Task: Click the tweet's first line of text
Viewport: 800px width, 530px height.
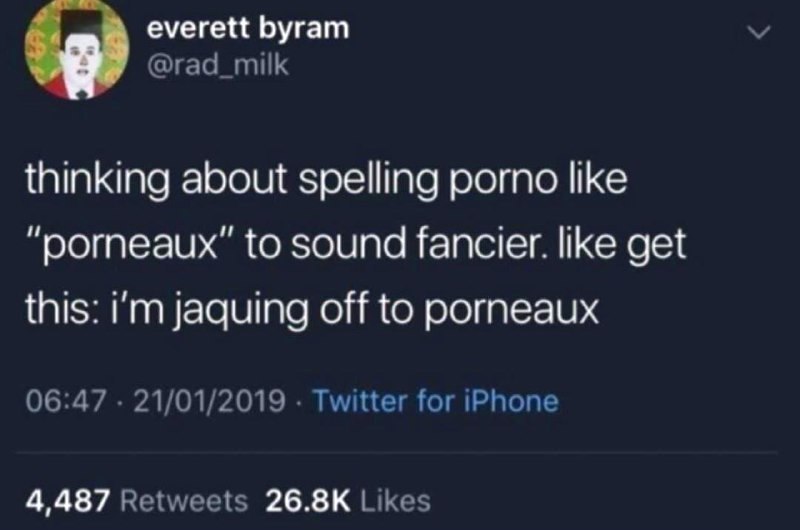Action: tap(327, 180)
